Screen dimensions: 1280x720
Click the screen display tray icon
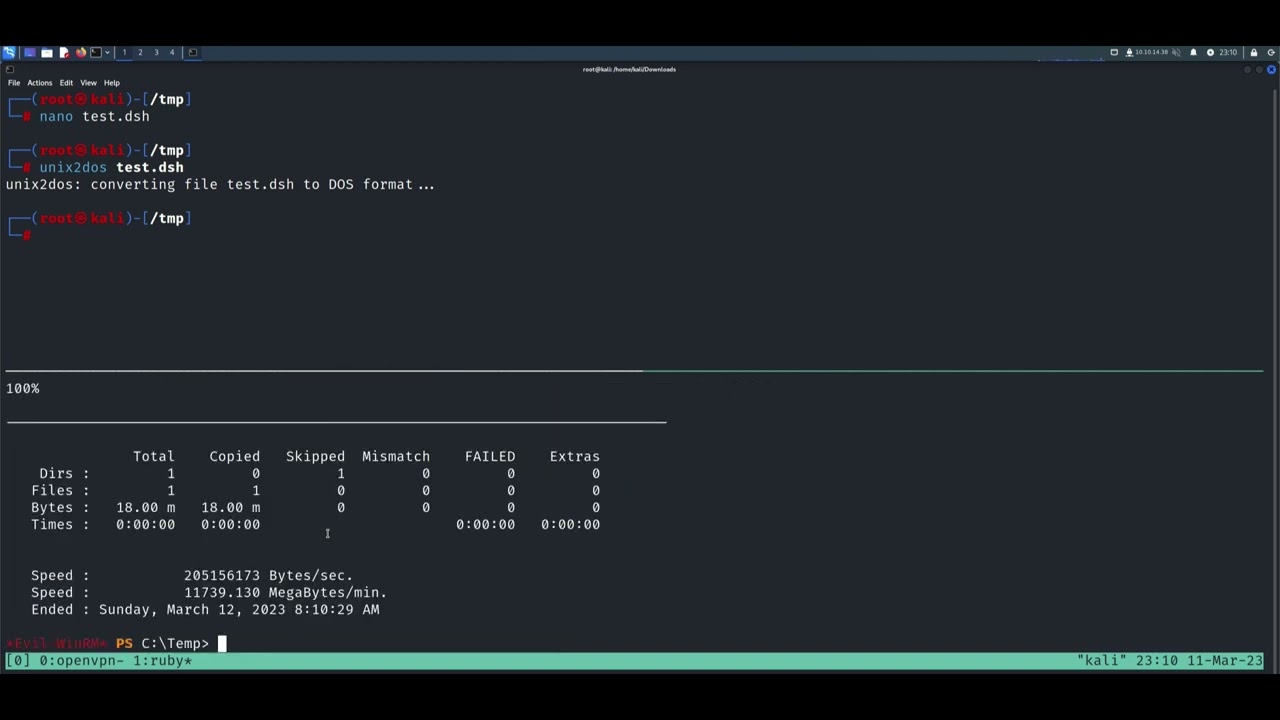(x=1114, y=52)
